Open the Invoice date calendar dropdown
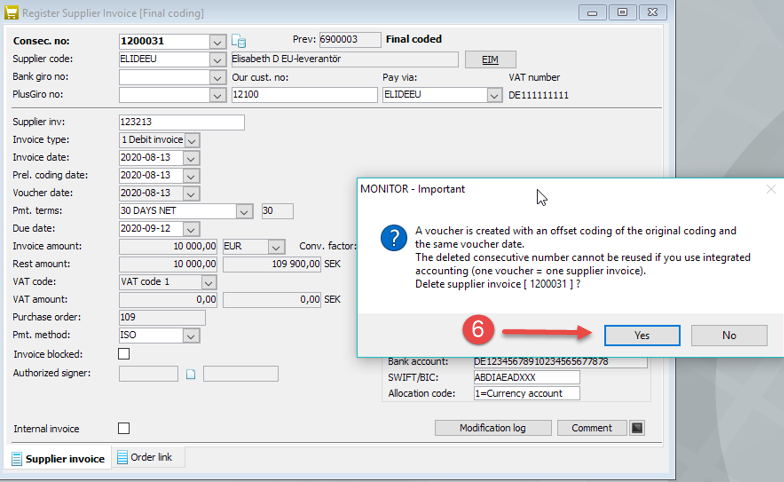The height and width of the screenshot is (482, 784). (x=190, y=158)
